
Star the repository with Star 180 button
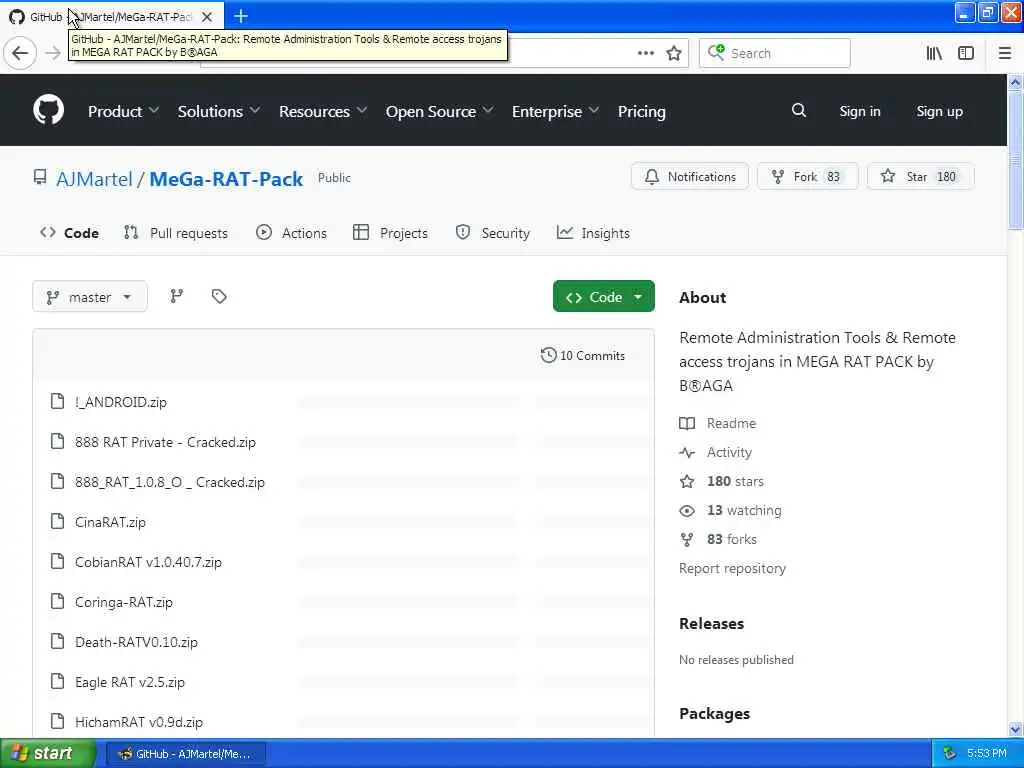pos(920,176)
